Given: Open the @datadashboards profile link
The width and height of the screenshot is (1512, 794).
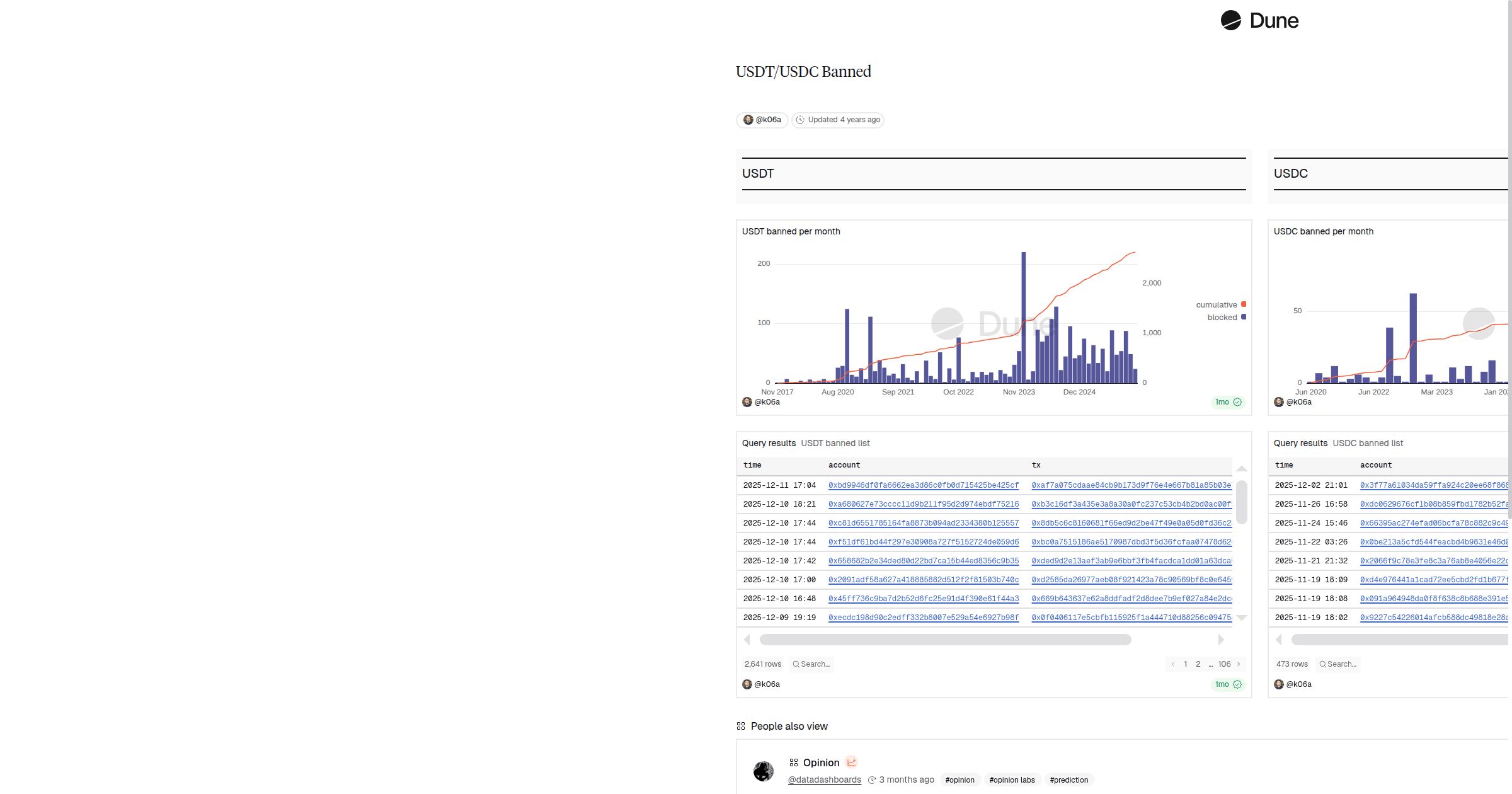Looking at the screenshot, I should (824, 780).
